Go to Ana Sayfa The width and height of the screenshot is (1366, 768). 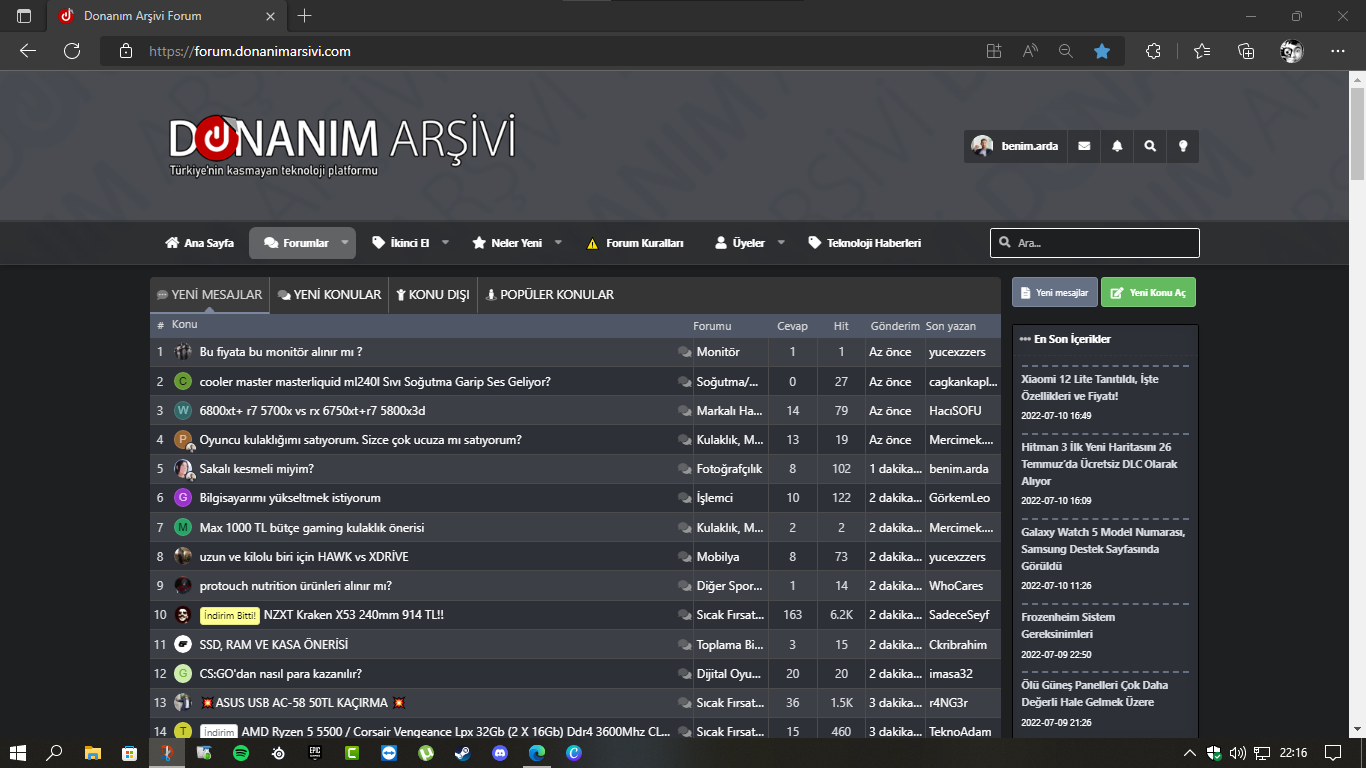(x=199, y=243)
